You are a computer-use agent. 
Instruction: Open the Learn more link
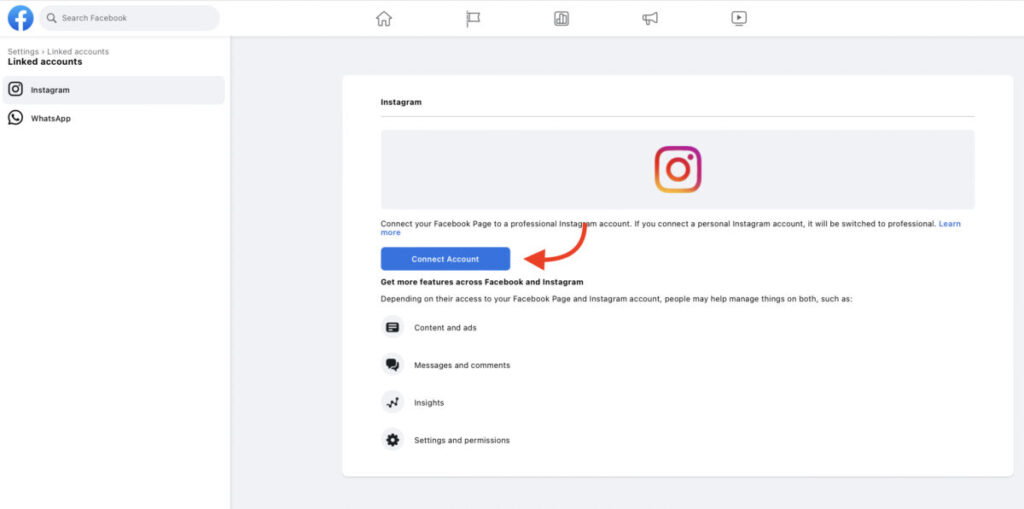point(950,223)
